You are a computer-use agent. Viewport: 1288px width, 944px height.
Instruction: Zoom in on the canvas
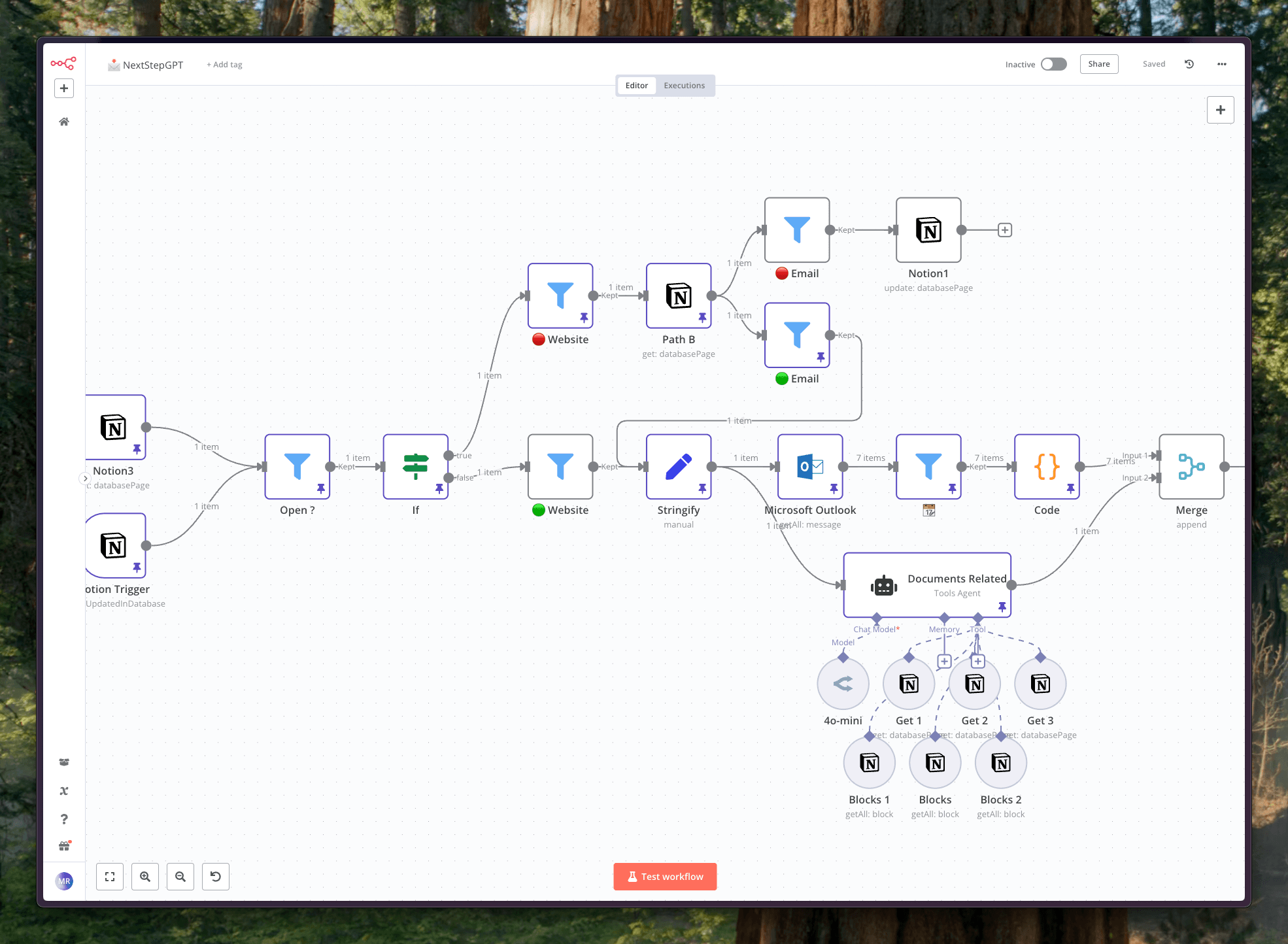coord(145,877)
